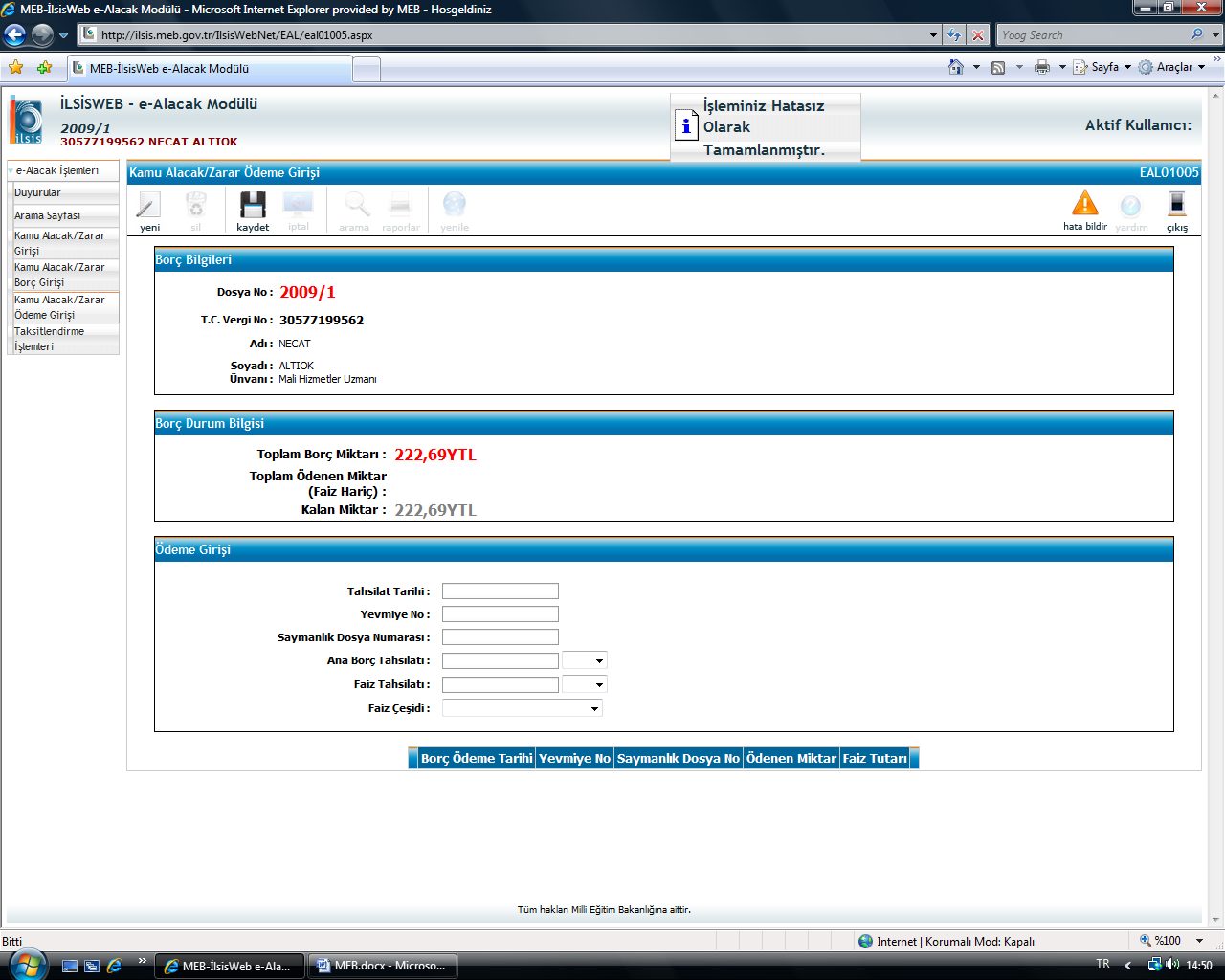Save with the kaydet floppy disk icon
This screenshot has height=980, width=1225.
point(253,205)
